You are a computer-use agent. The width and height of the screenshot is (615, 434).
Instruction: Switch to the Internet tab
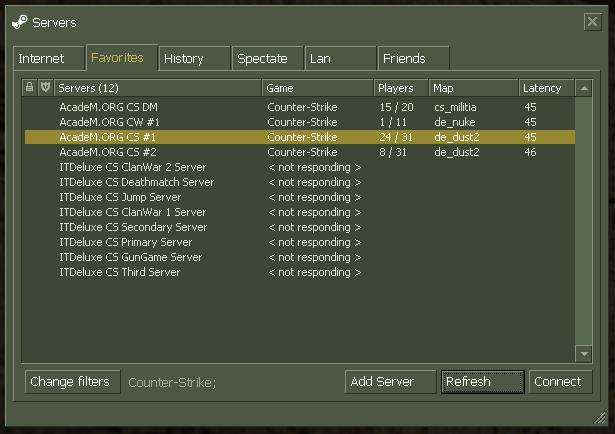49,58
